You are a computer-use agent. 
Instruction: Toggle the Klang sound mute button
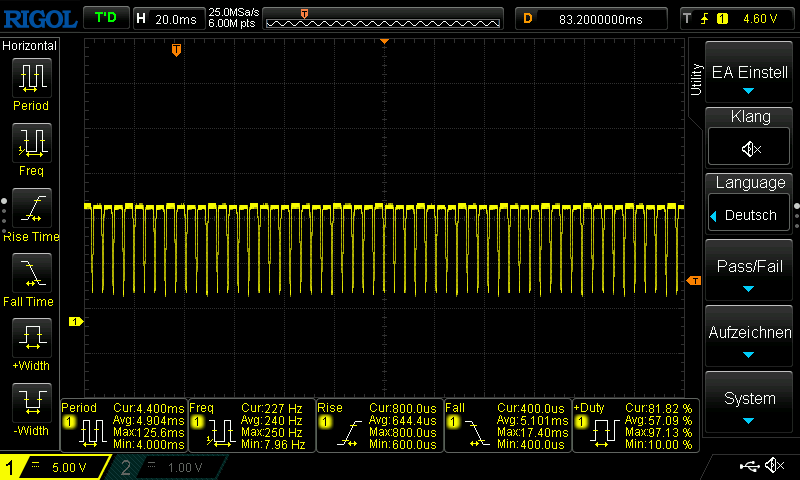click(751, 148)
